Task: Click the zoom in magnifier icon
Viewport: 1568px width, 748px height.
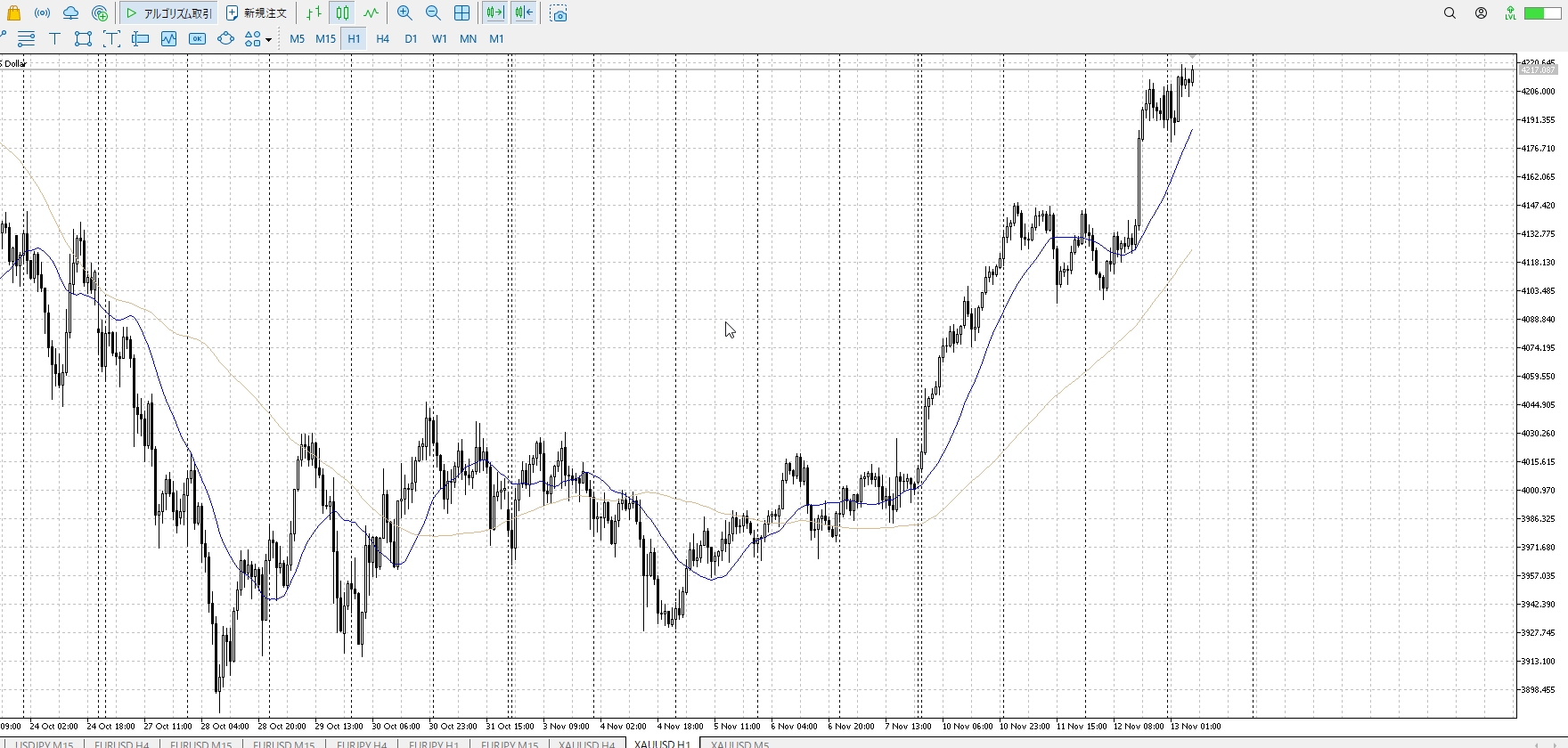Action: (404, 13)
